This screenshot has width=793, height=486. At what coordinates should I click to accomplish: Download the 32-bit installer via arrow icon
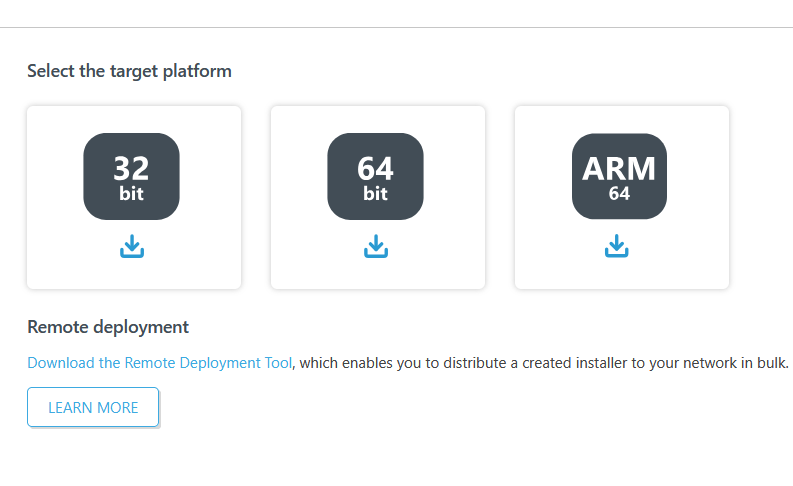click(x=132, y=246)
